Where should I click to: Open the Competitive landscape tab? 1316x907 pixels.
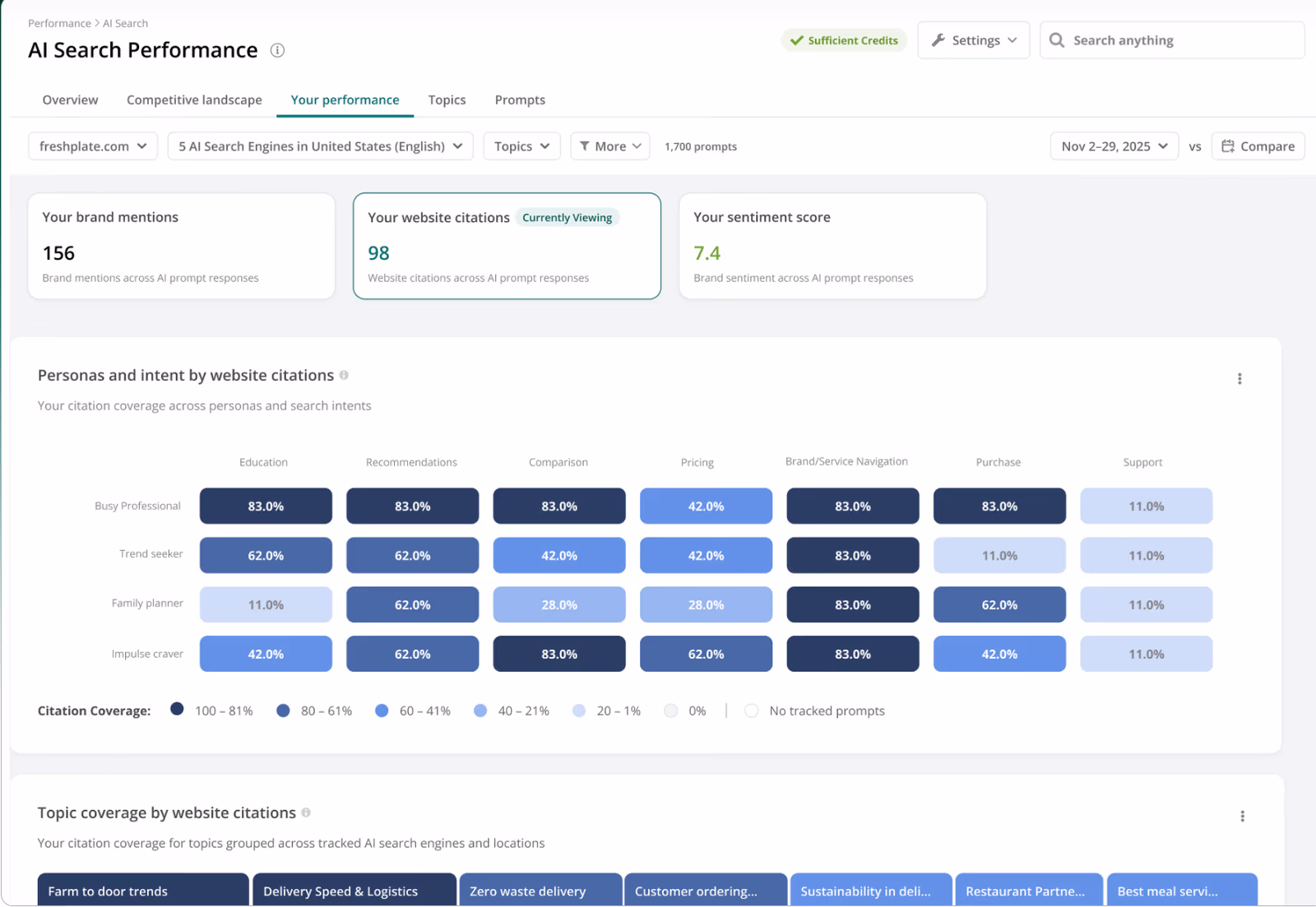point(194,99)
